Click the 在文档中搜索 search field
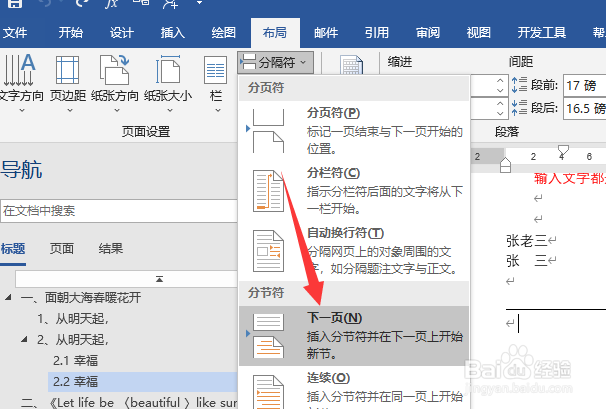Image resolution: width=606 pixels, height=409 pixels. (119, 211)
